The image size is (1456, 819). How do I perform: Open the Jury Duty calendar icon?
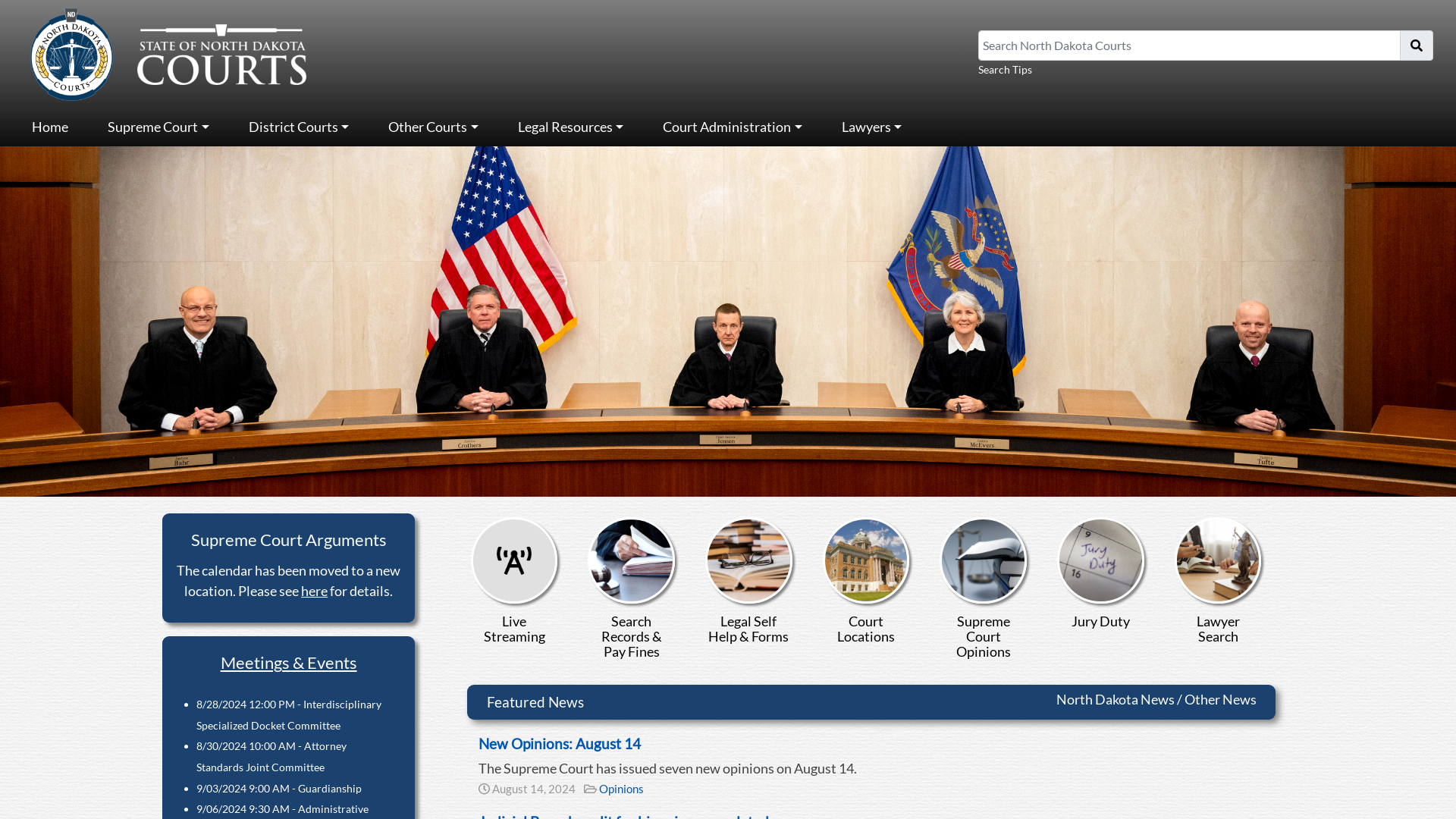click(1100, 560)
